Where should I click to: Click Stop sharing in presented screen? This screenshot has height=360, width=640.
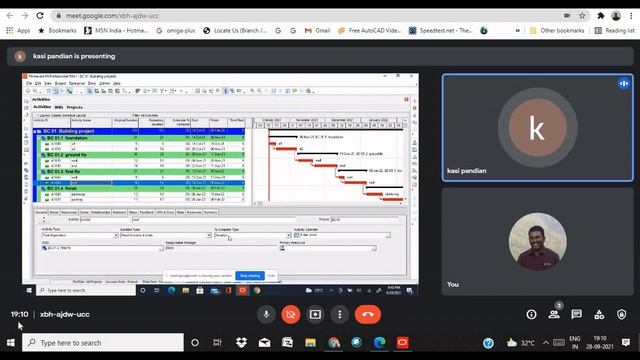point(250,276)
